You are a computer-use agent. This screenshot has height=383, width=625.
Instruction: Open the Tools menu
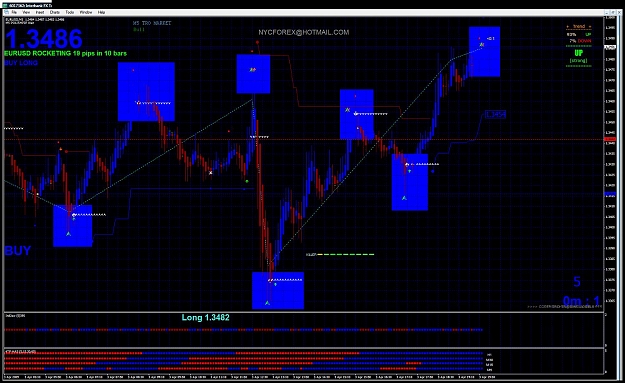(x=70, y=12)
